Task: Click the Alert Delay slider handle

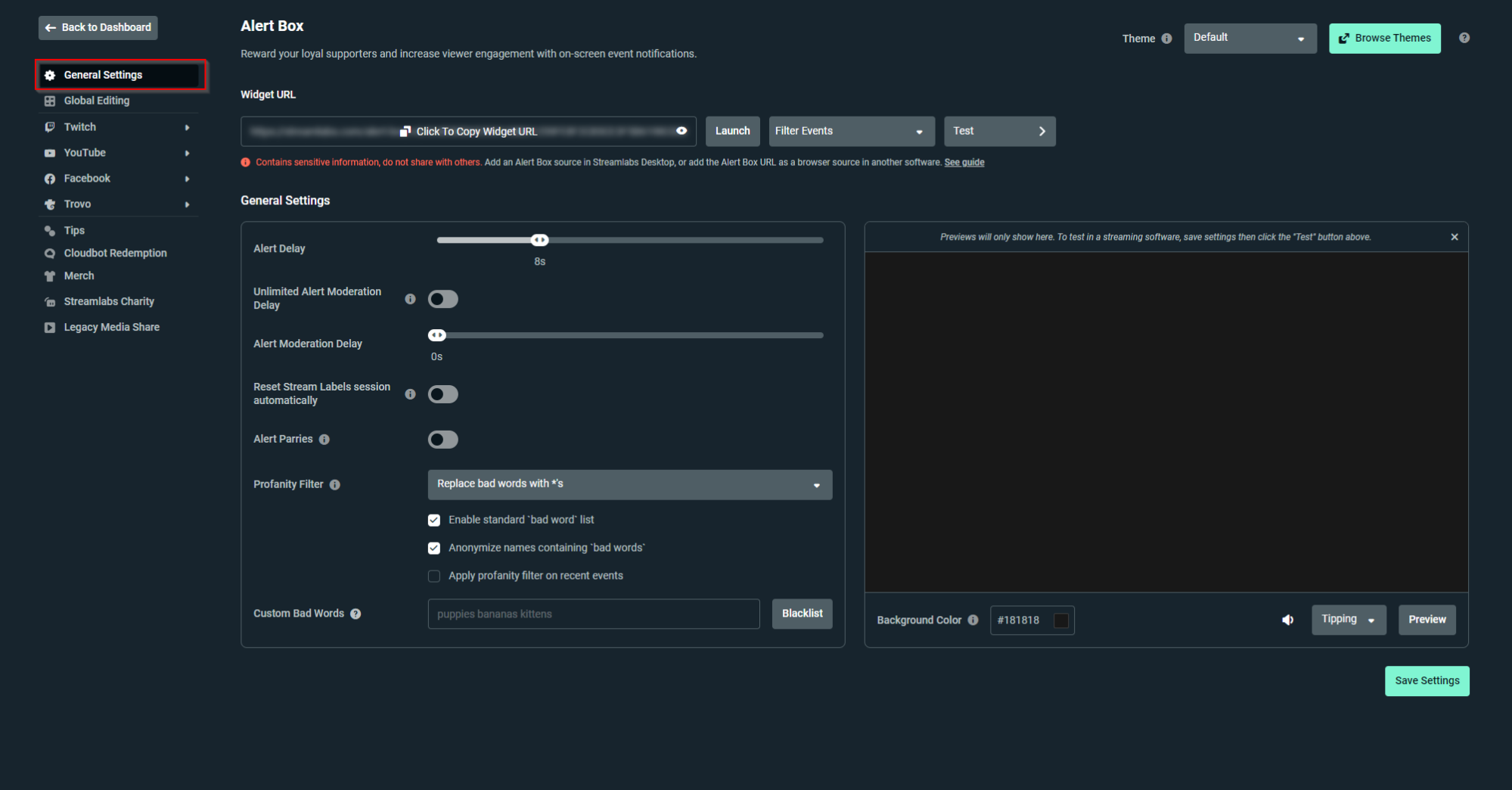Action: click(539, 241)
